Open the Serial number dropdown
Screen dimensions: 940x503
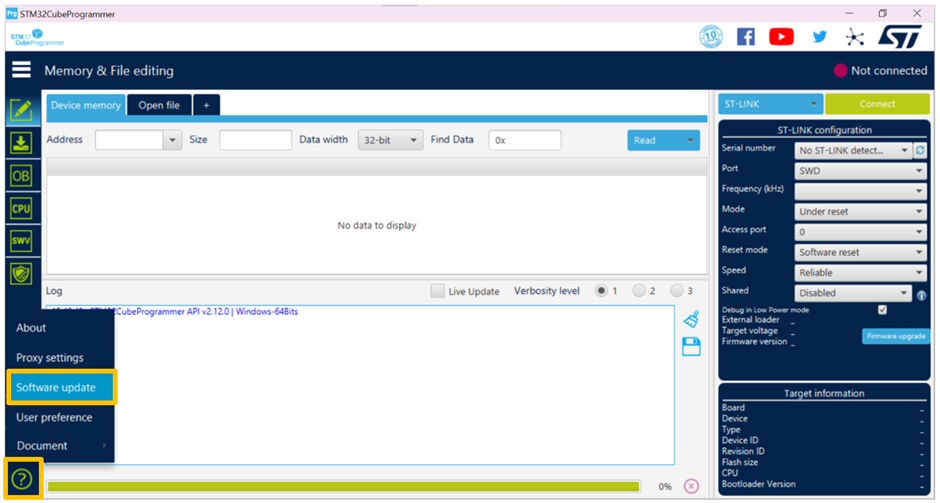tap(854, 150)
